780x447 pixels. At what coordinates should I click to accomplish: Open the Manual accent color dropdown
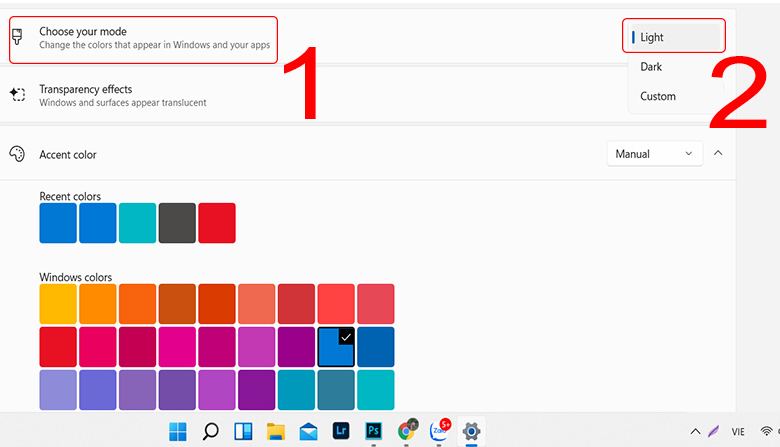pyautogui.click(x=655, y=154)
